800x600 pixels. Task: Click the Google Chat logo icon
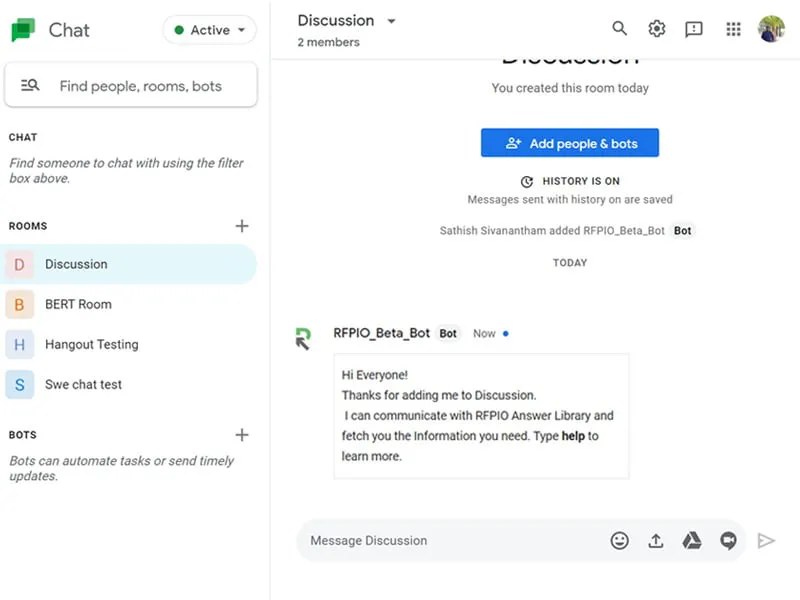pos(22,29)
